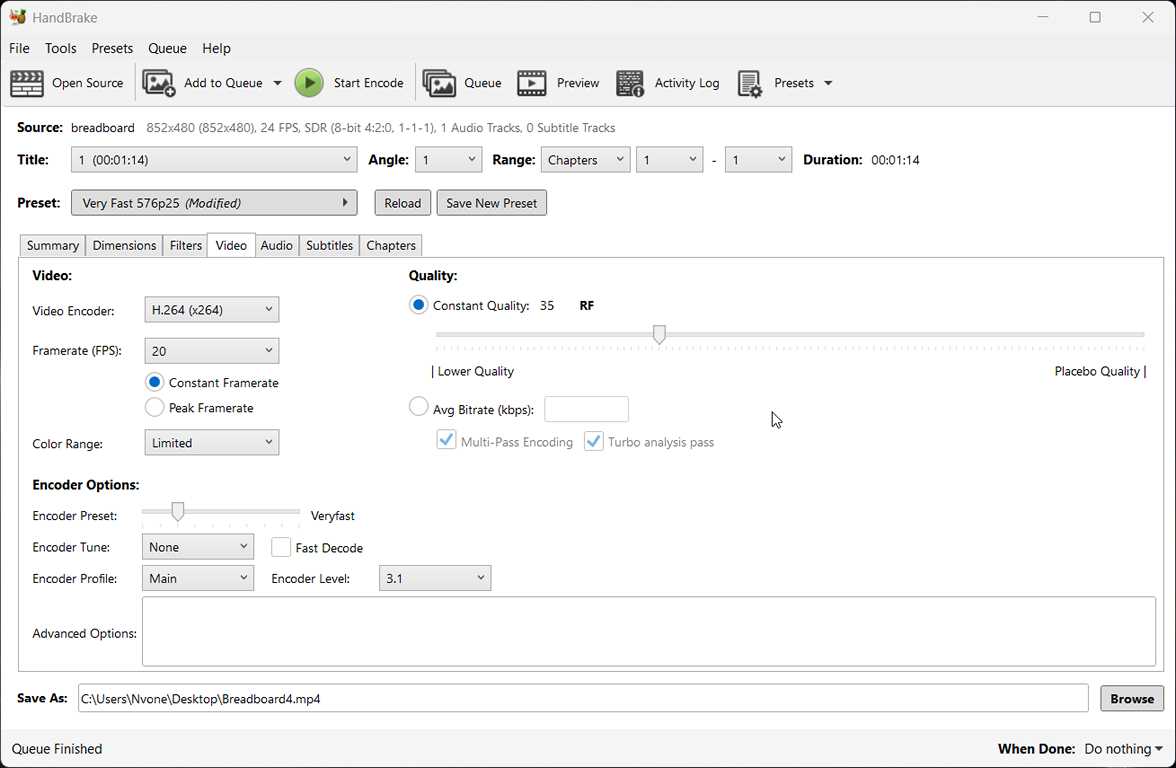1176x768 pixels.
Task: Click the Placebo Quality label
Action: 1096,371
